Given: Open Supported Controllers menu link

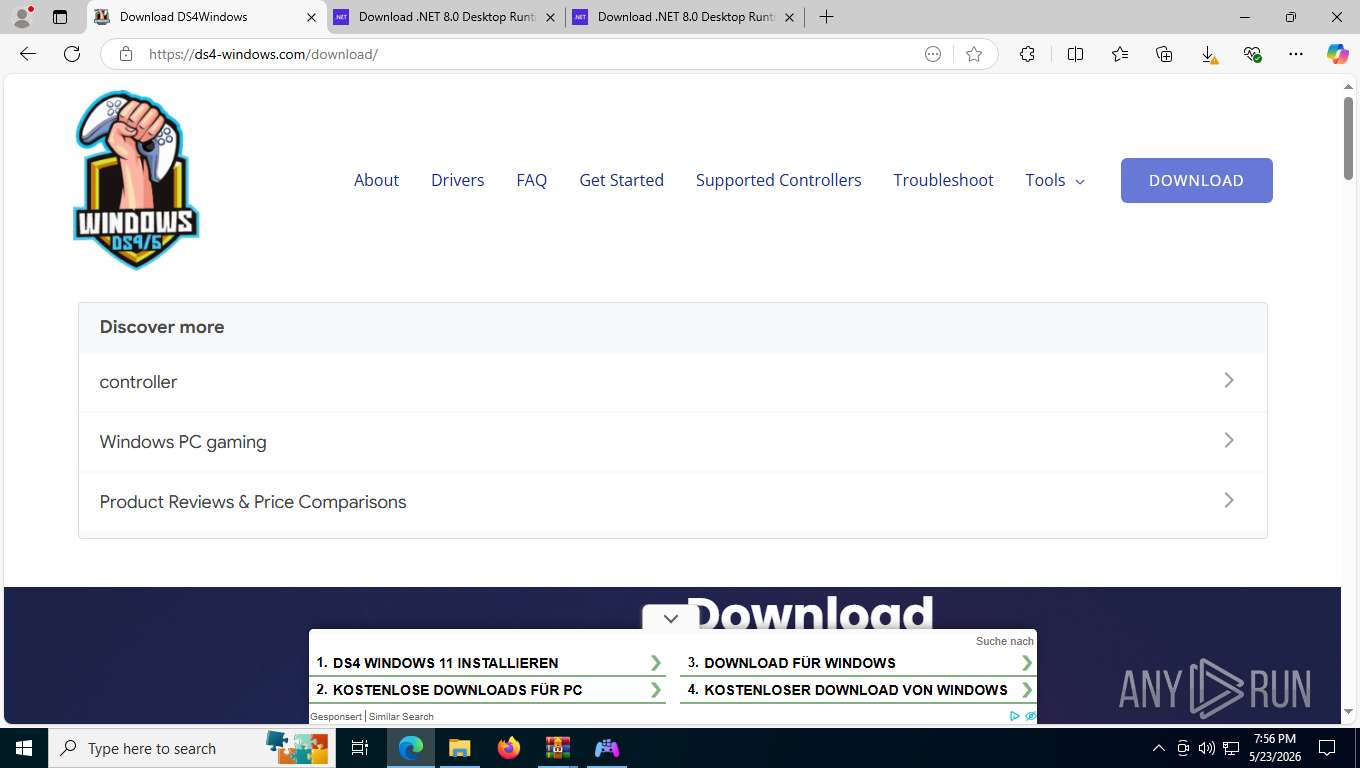Looking at the screenshot, I should tap(778, 180).
